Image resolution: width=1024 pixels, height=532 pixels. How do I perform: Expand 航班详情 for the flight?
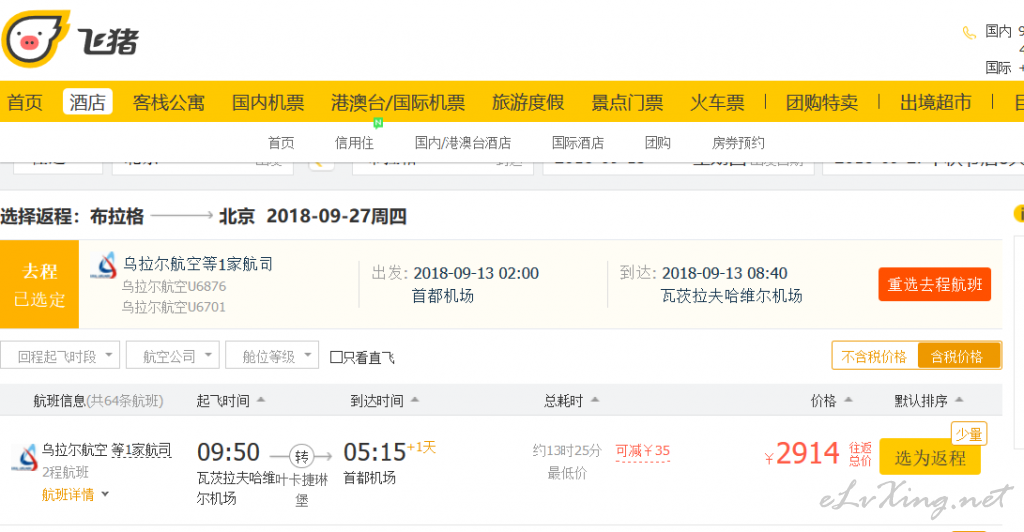tap(74, 495)
